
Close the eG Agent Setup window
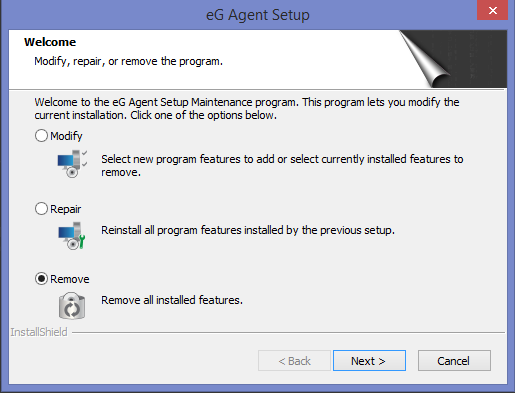(493, 10)
